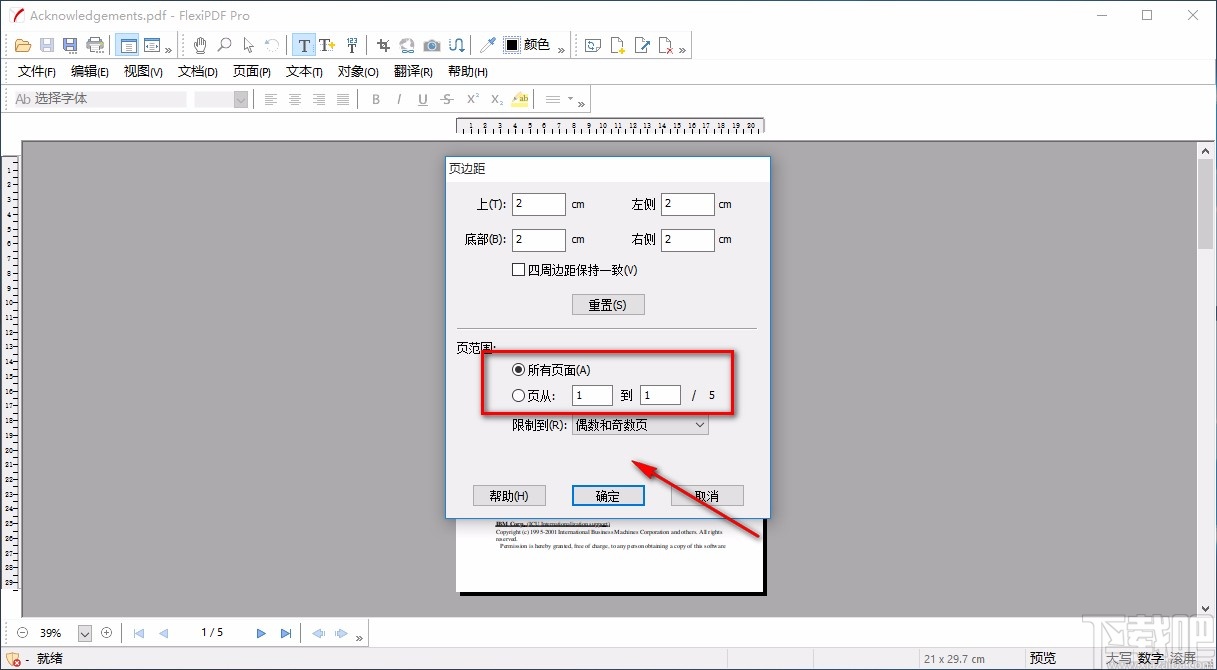Image resolution: width=1217 pixels, height=670 pixels.
Task: Click the 确定 button in the dialog
Action: click(x=608, y=495)
